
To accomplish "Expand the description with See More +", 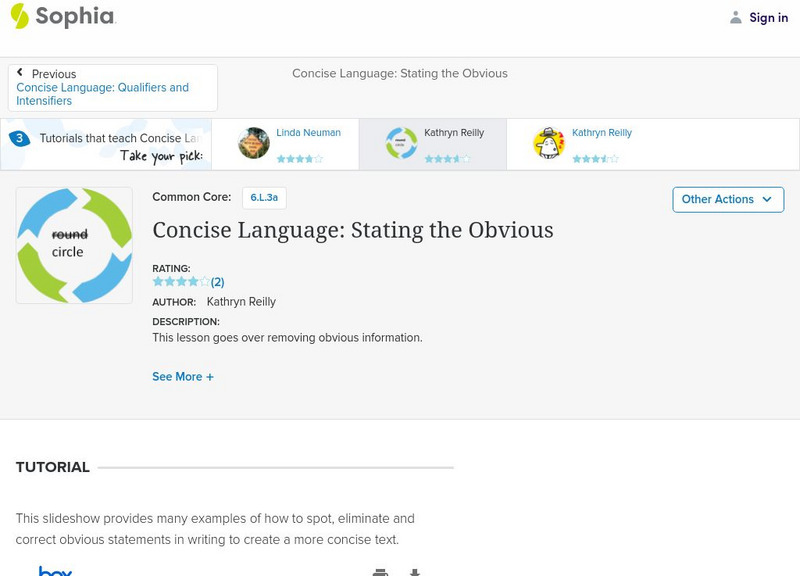I will [183, 377].
